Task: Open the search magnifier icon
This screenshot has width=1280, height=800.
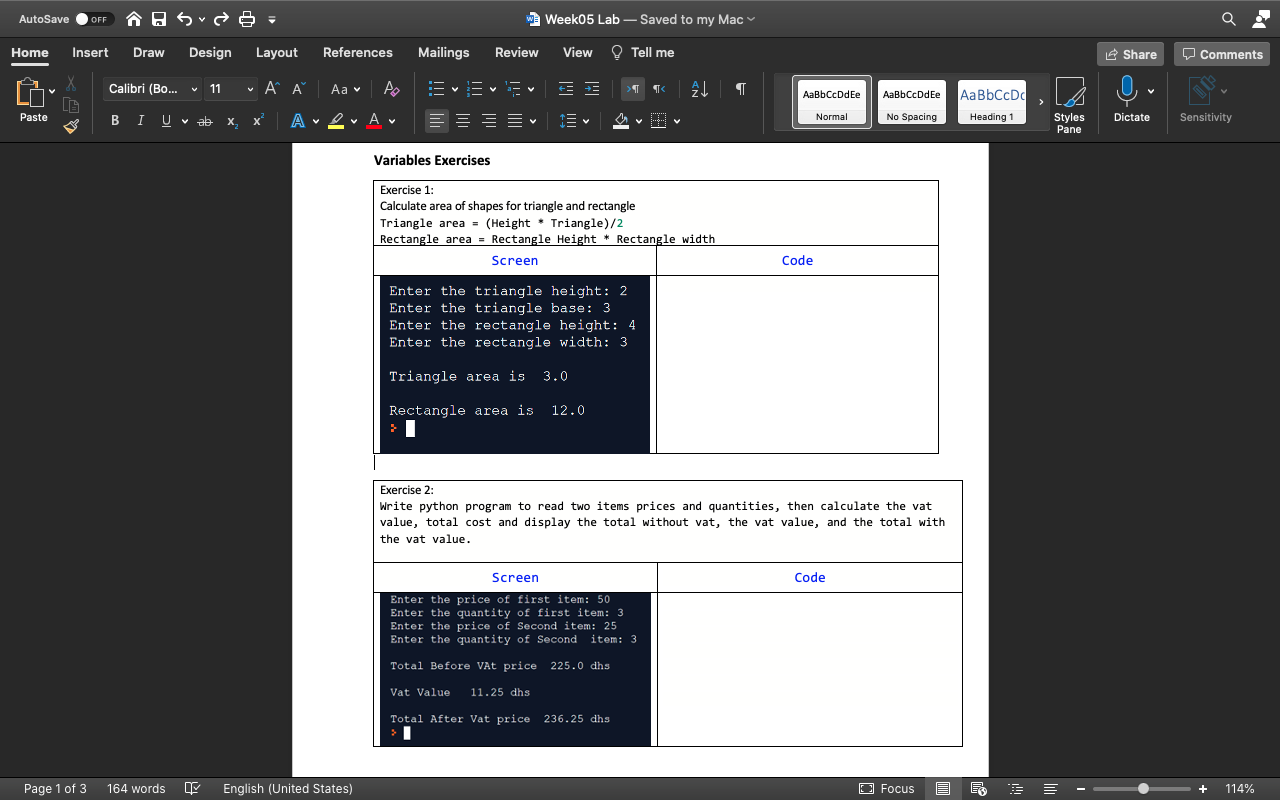Action: point(1228,19)
